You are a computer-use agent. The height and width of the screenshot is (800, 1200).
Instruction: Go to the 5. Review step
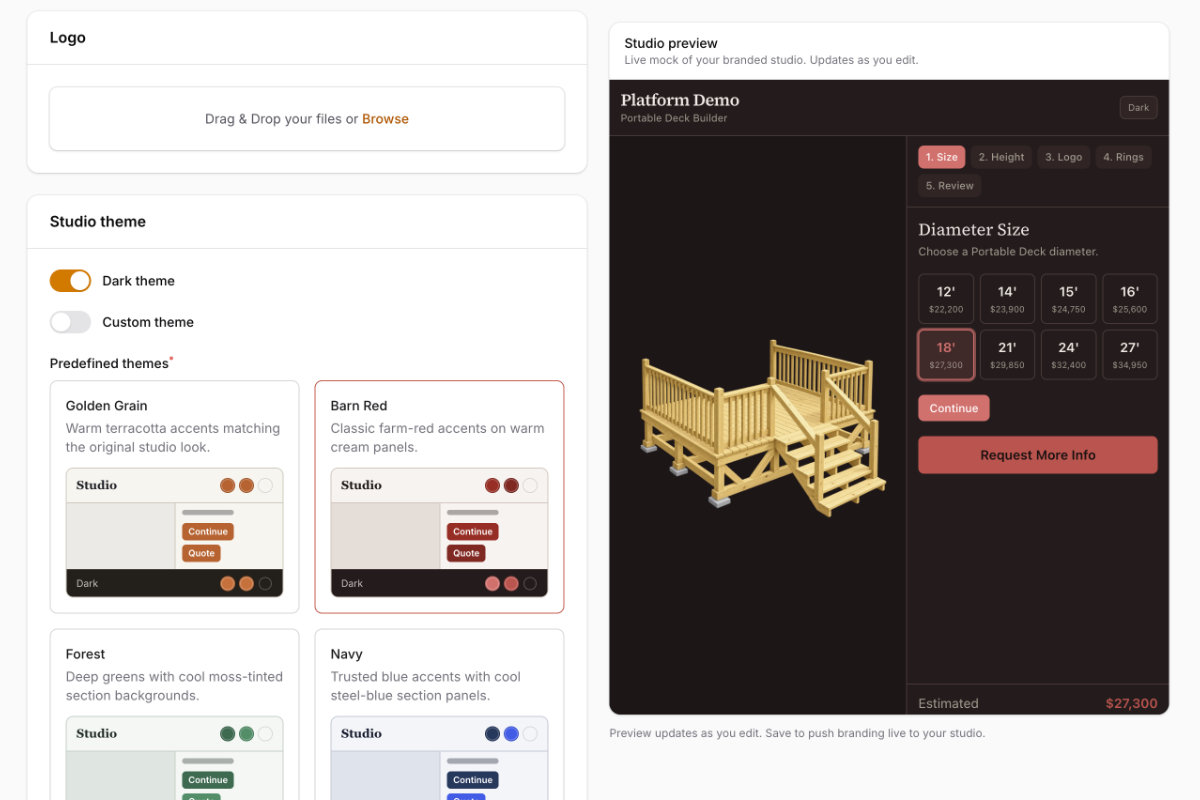(x=950, y=185)
